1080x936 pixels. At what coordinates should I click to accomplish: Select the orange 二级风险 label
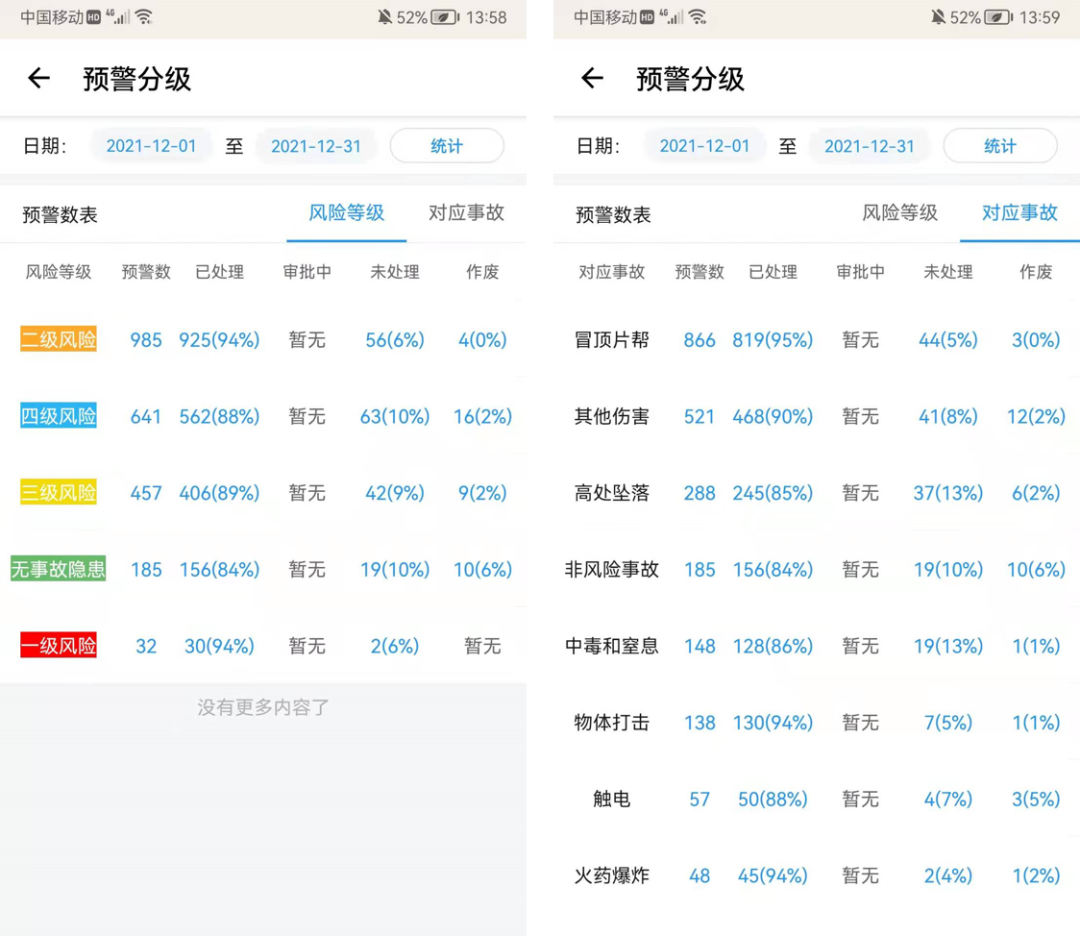(x=59, y=340)
